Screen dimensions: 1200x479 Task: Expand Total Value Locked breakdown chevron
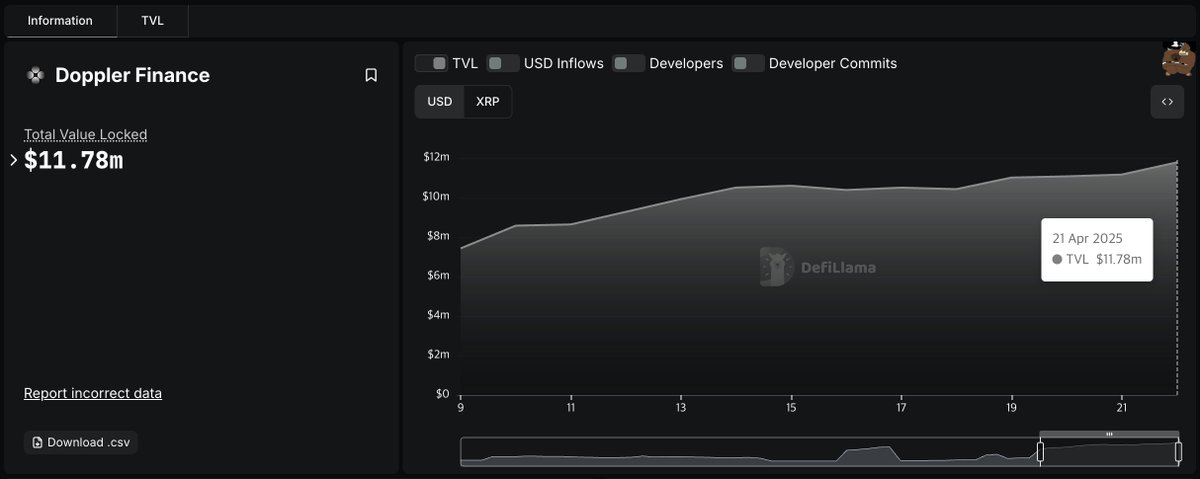click(14, 160)
